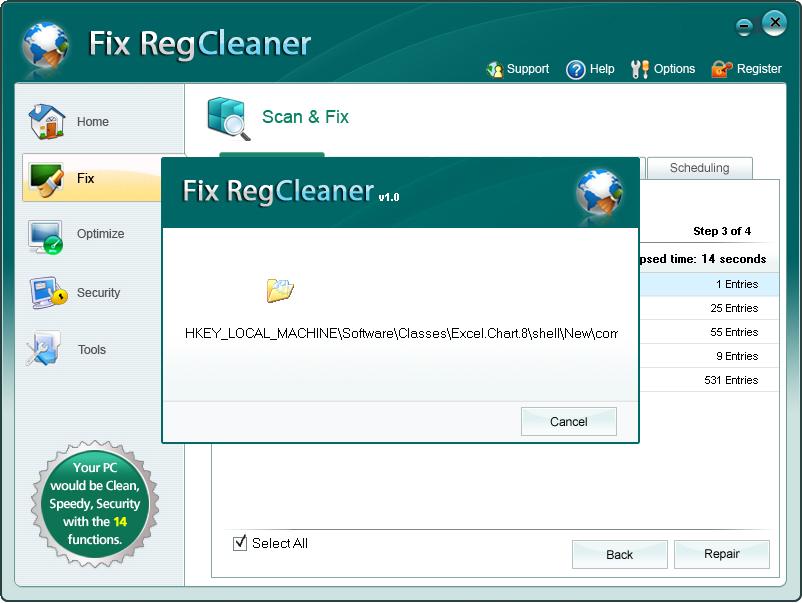Open the Optimize menu item label
802x603 pixels.
tap(101, 234)
